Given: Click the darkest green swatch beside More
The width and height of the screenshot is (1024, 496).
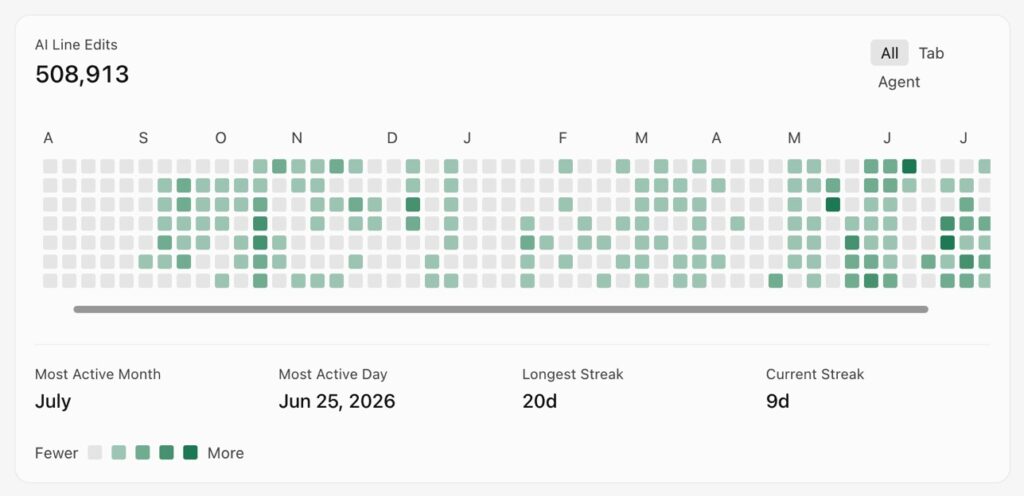Looking at the screenshot, I should pyautogui.click(x=190, y=452).
